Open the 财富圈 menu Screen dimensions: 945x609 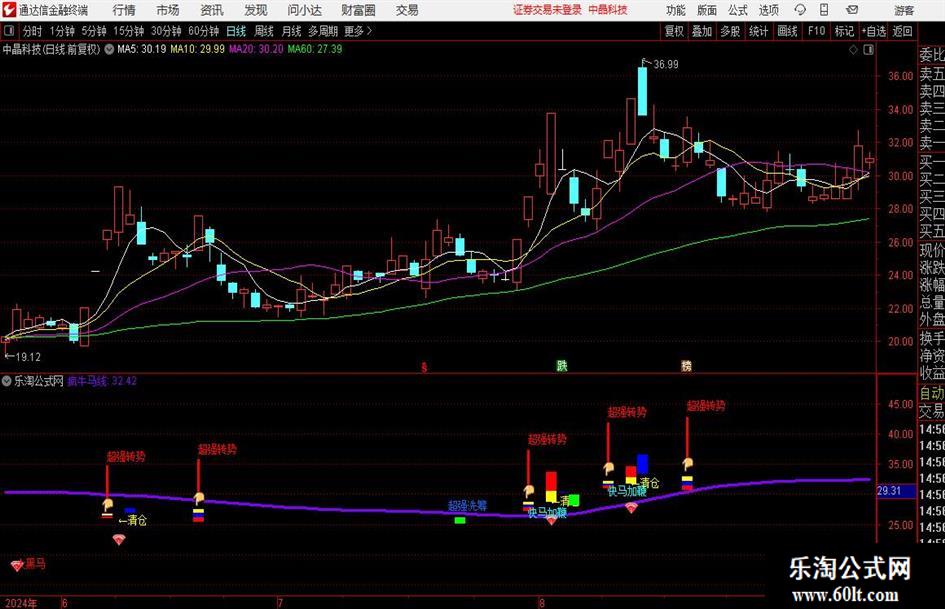tap(358, 10)
